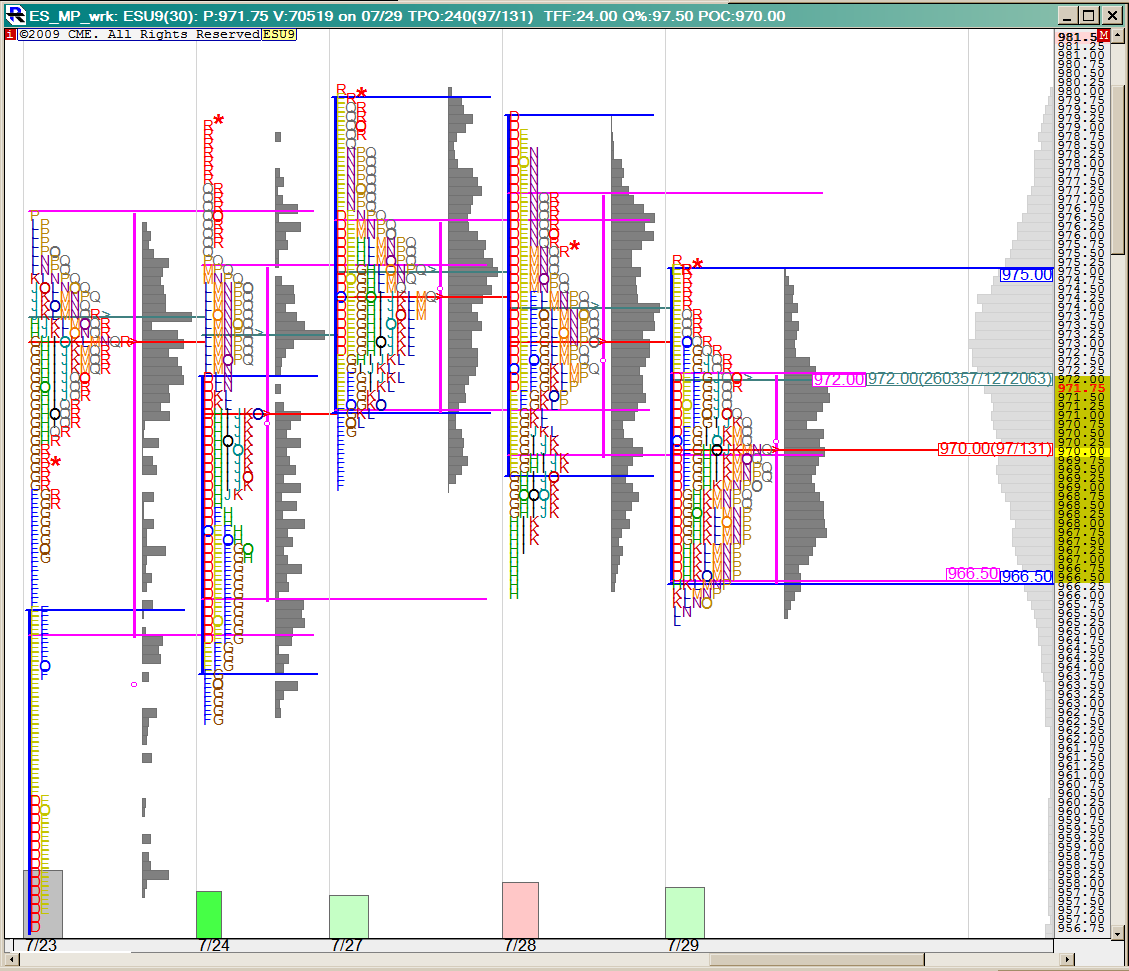Select the red asterisk atop the 7/27 profile
This screenshot has height=971, width=1129.
pyautogui.click(x=361, y=94)
